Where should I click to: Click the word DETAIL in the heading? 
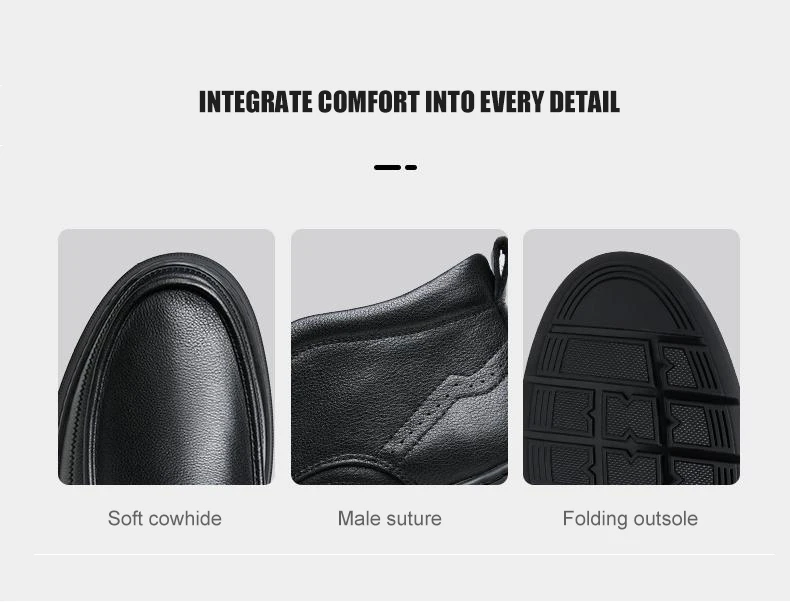[x=584, y=102]
